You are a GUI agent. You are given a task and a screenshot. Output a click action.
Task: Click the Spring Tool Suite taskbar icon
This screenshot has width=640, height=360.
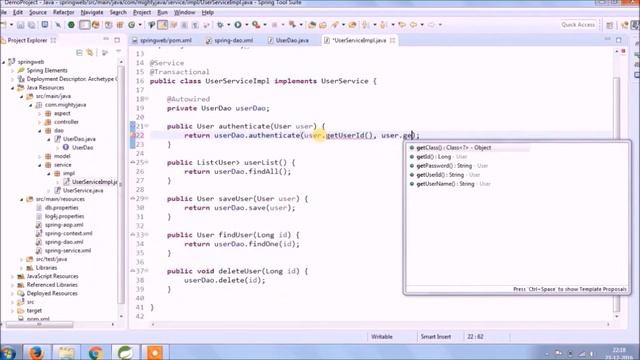pos(125,352)
